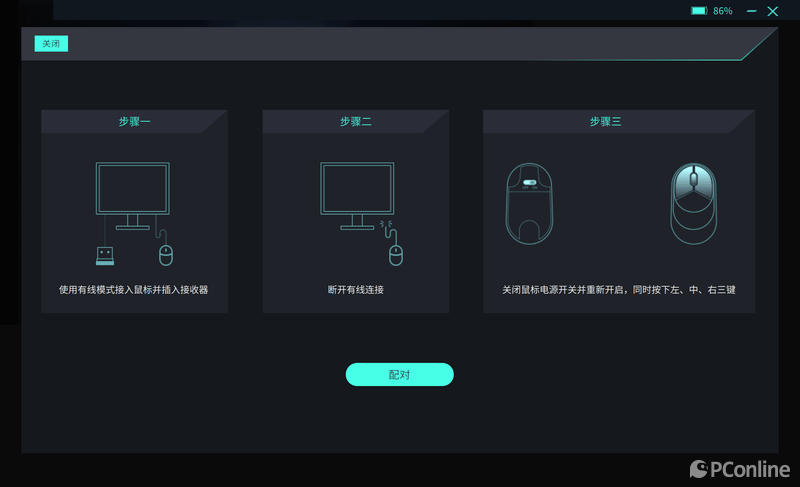Click the text 使用有线模式接入鼠标并插入接收器
The width and height of the screenshot is (800, 487).
[x=134, y=290]
